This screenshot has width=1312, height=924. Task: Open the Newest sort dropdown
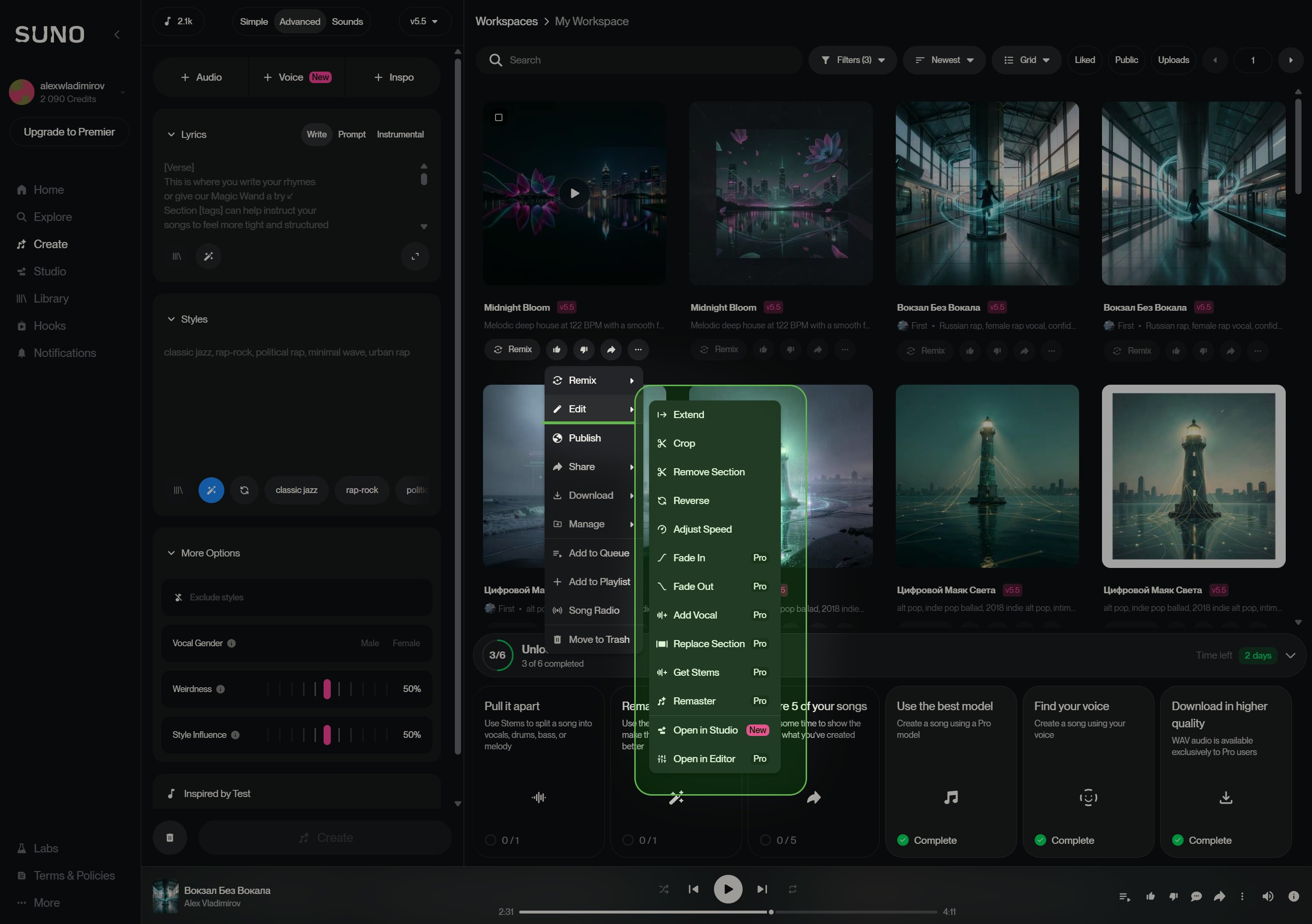tap(944, 60)
